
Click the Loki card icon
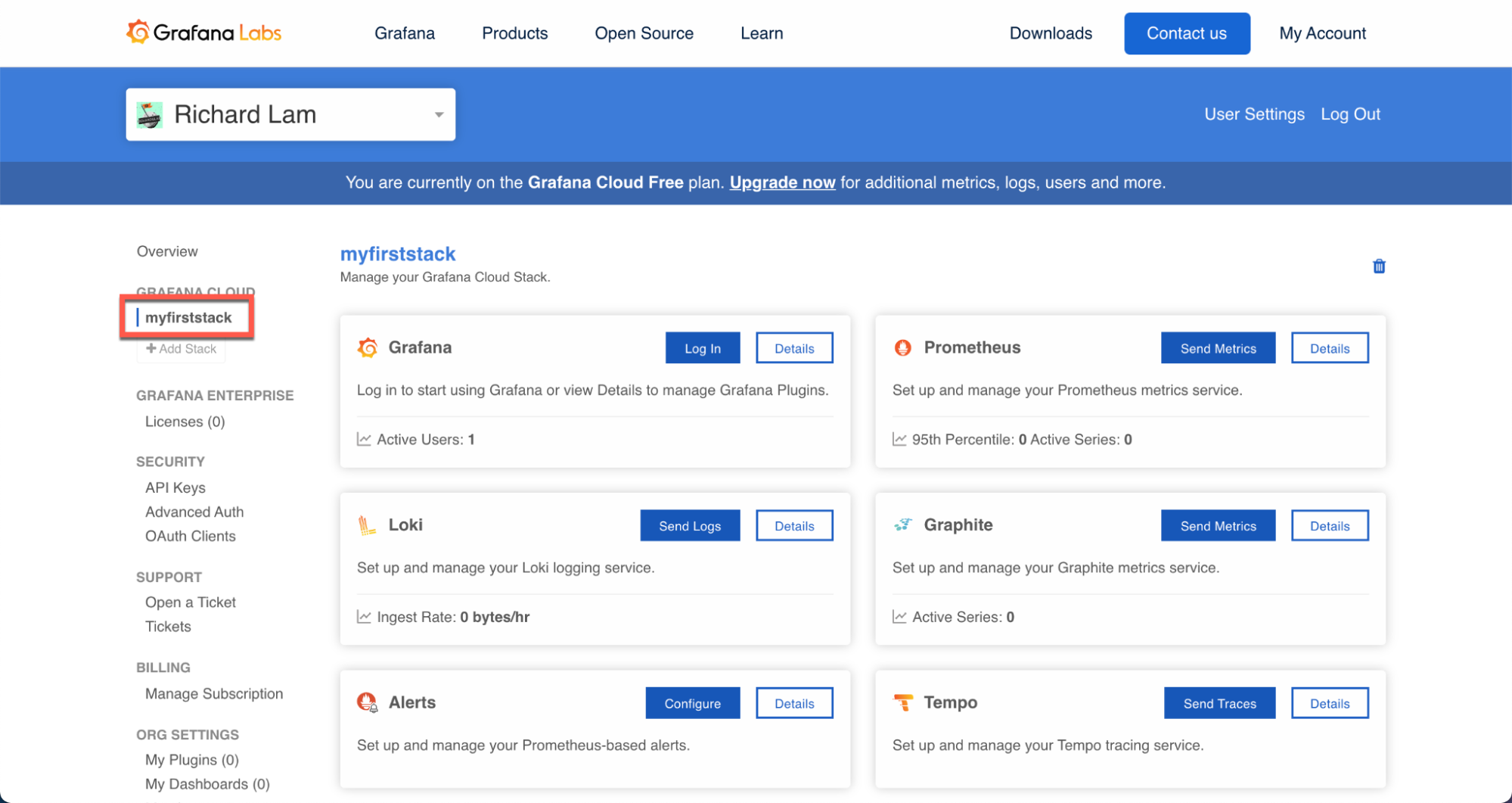pyautogui.click(x=367, y=525)
